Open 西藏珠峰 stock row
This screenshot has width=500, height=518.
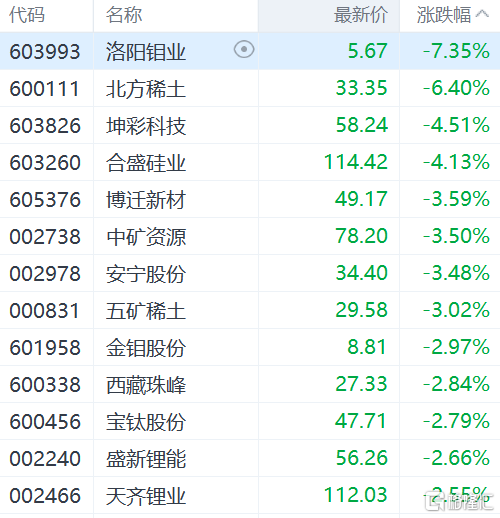pos(250,384)
